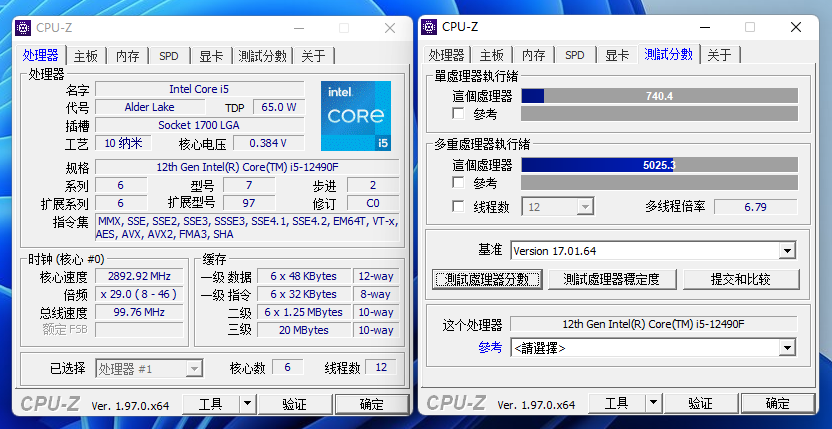This screenshot has height=429, width=832.
Task: Minimize the right CPU-Z window
Action: tap(704, 27)
